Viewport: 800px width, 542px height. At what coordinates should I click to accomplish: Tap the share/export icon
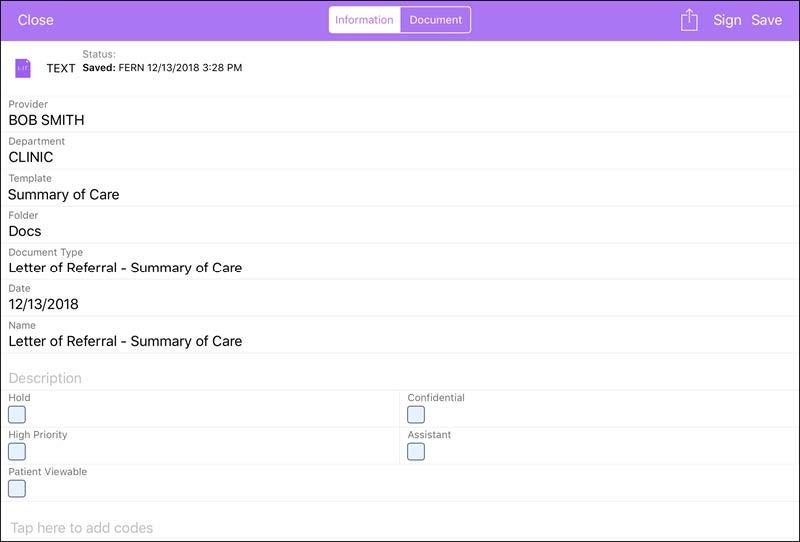tap(689, 20)
